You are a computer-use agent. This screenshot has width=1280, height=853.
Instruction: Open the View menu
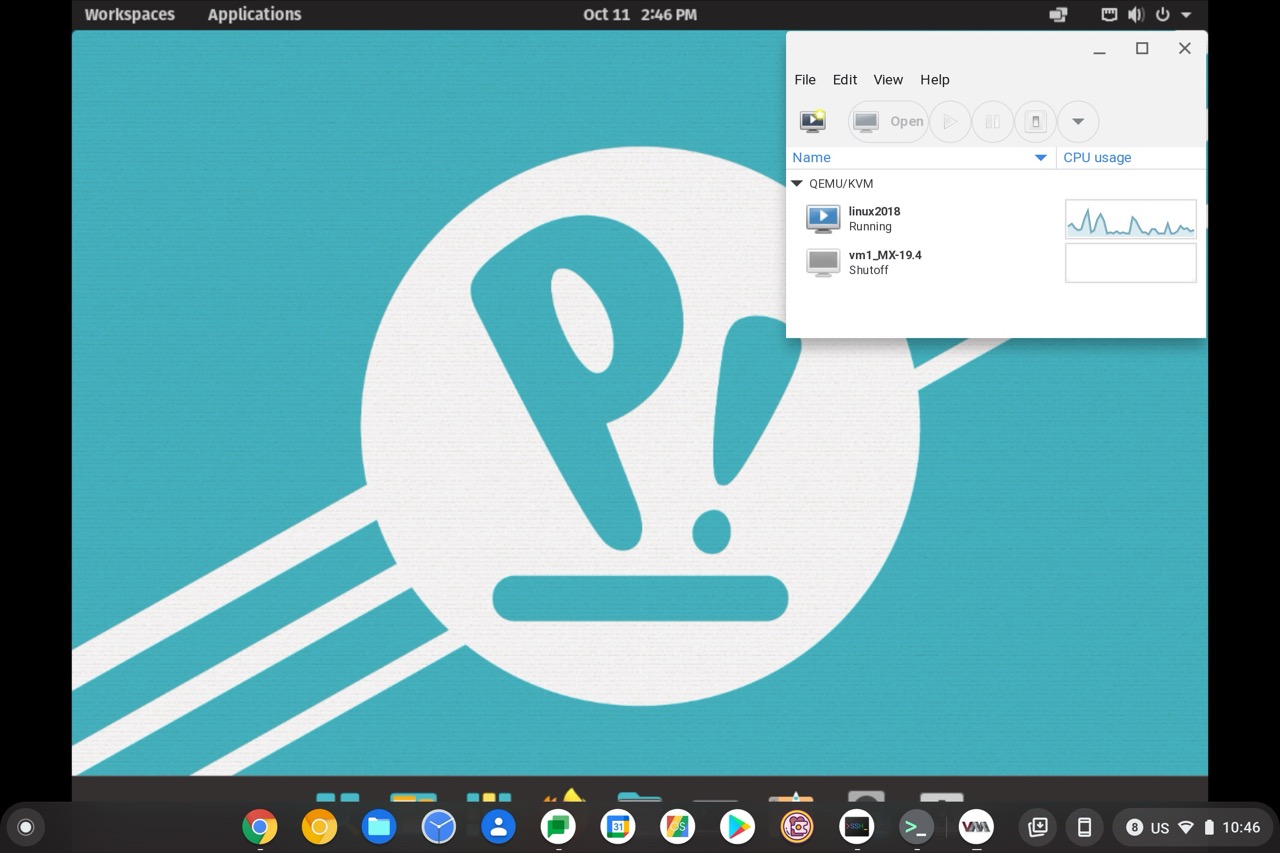[888, 79]
